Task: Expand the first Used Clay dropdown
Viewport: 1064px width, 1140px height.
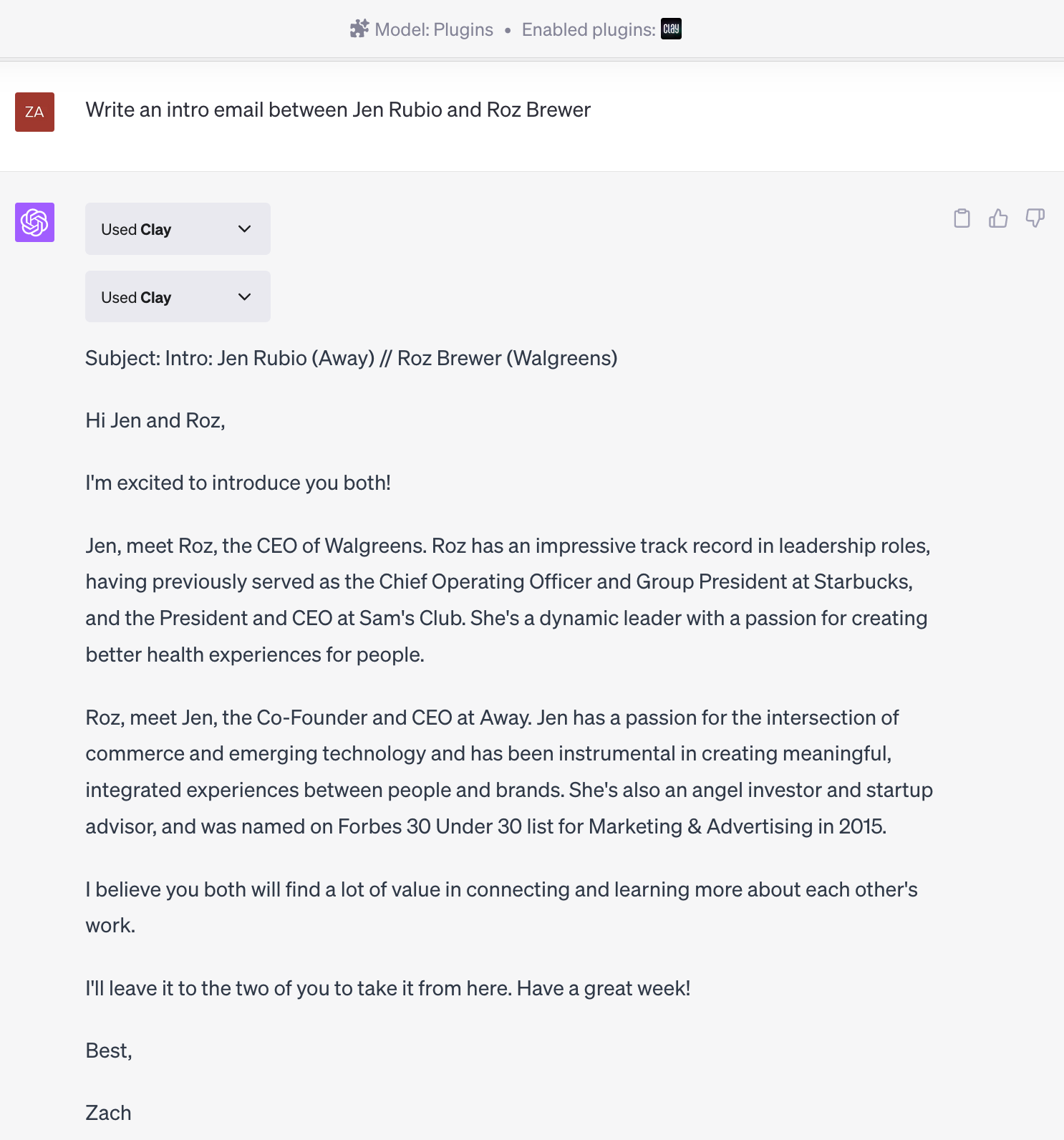Action: [178, 229]
